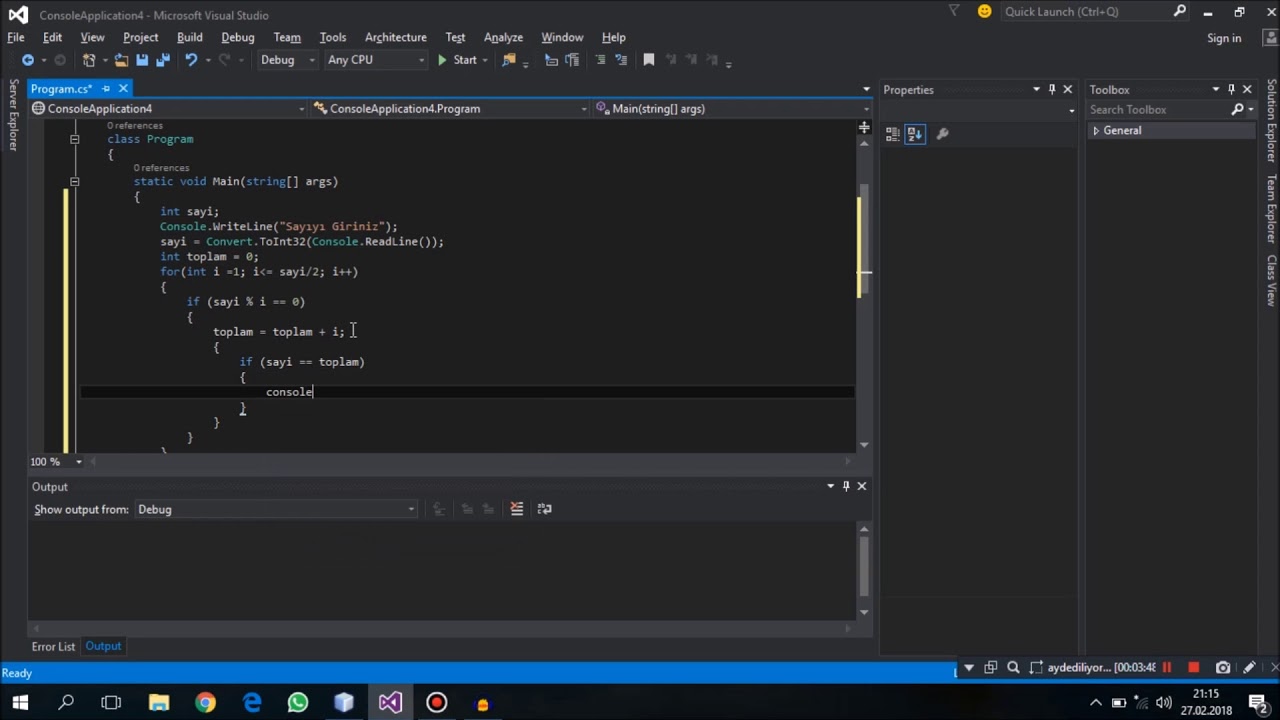Open the recorder drawing pencil tool
The height and width of the screenshot is (720, 1280).
pyautogui.click(x=1250, y=668)
